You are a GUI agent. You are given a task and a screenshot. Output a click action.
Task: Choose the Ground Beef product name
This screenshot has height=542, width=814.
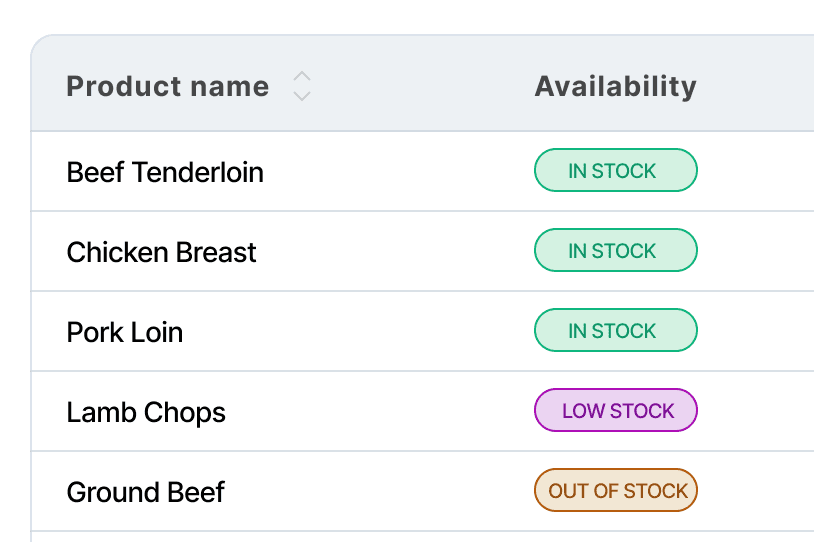146,492
